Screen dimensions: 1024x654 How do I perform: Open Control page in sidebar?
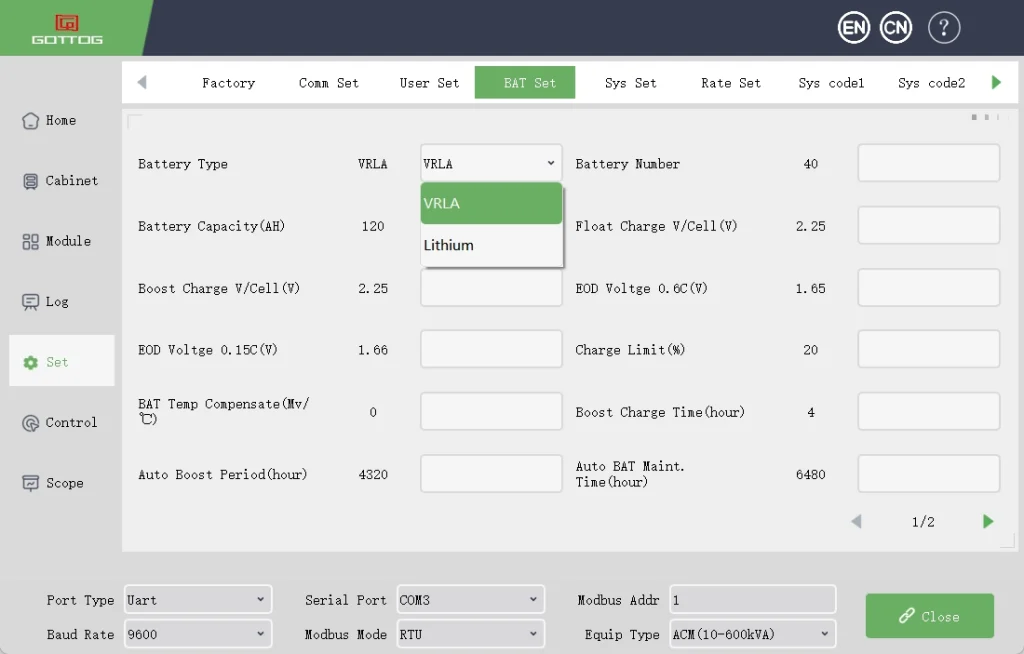tap(60, 423)
